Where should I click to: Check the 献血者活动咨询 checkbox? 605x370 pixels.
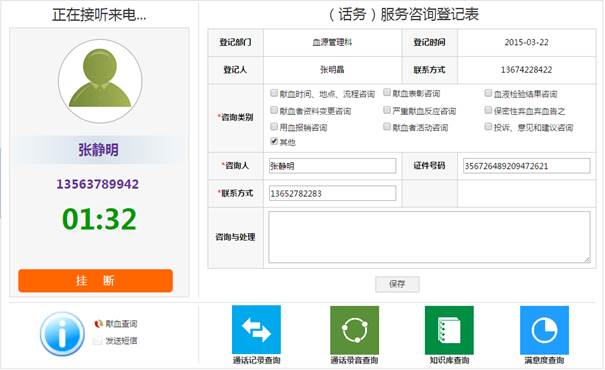coord(387,126)
